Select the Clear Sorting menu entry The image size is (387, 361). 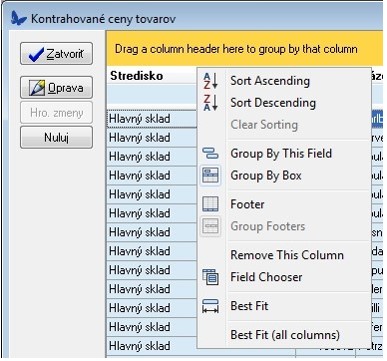(x=283, y=125)
